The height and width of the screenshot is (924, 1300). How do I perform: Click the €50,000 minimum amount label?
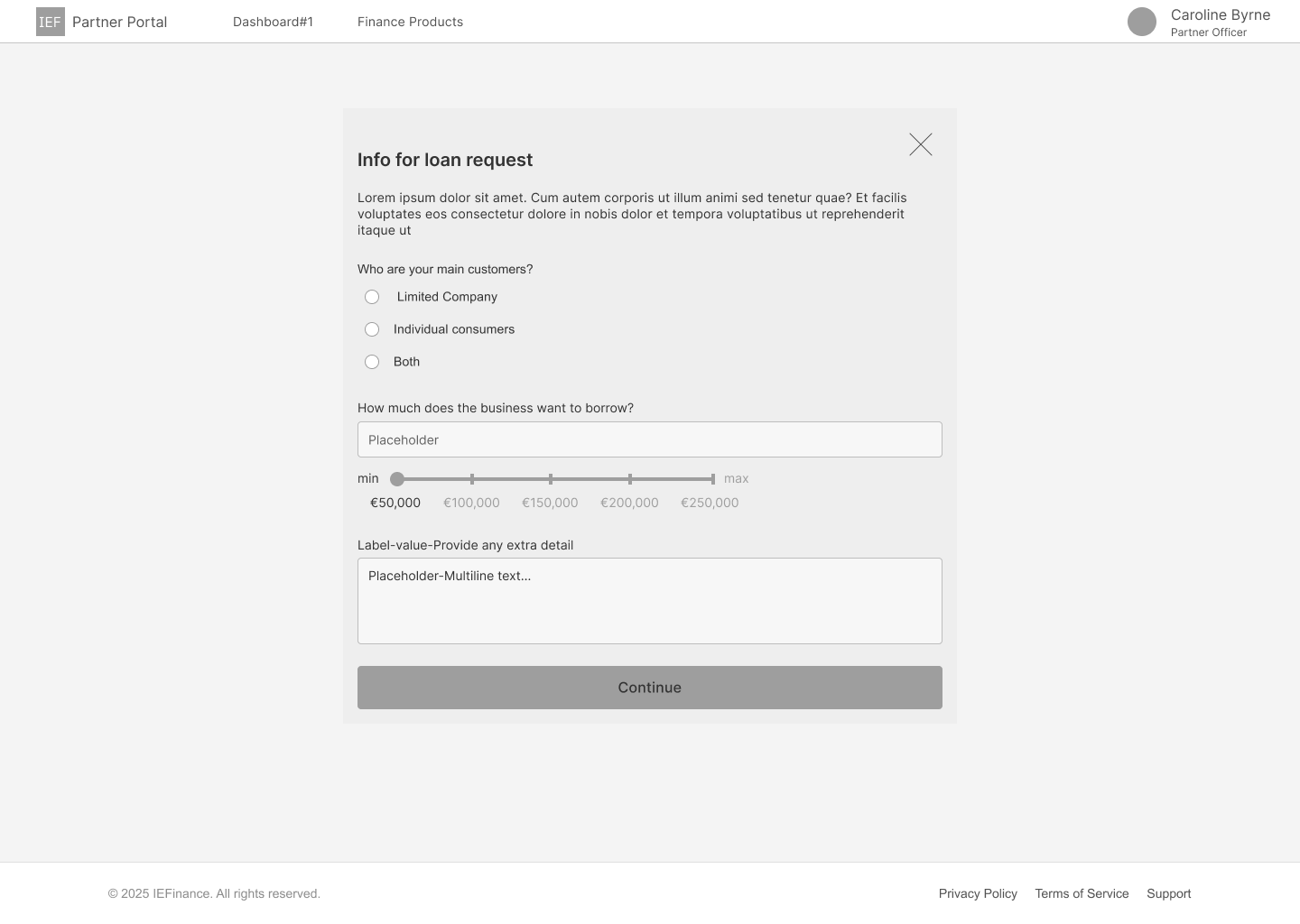[395, 503]
